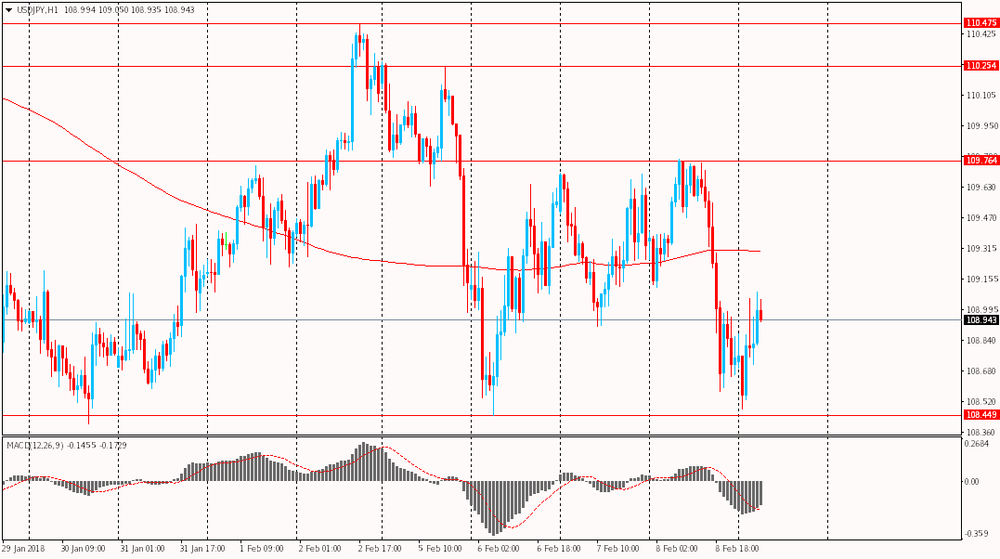
Task: Click the 1 Feb 09:00 time label
Action: (261, 549)
